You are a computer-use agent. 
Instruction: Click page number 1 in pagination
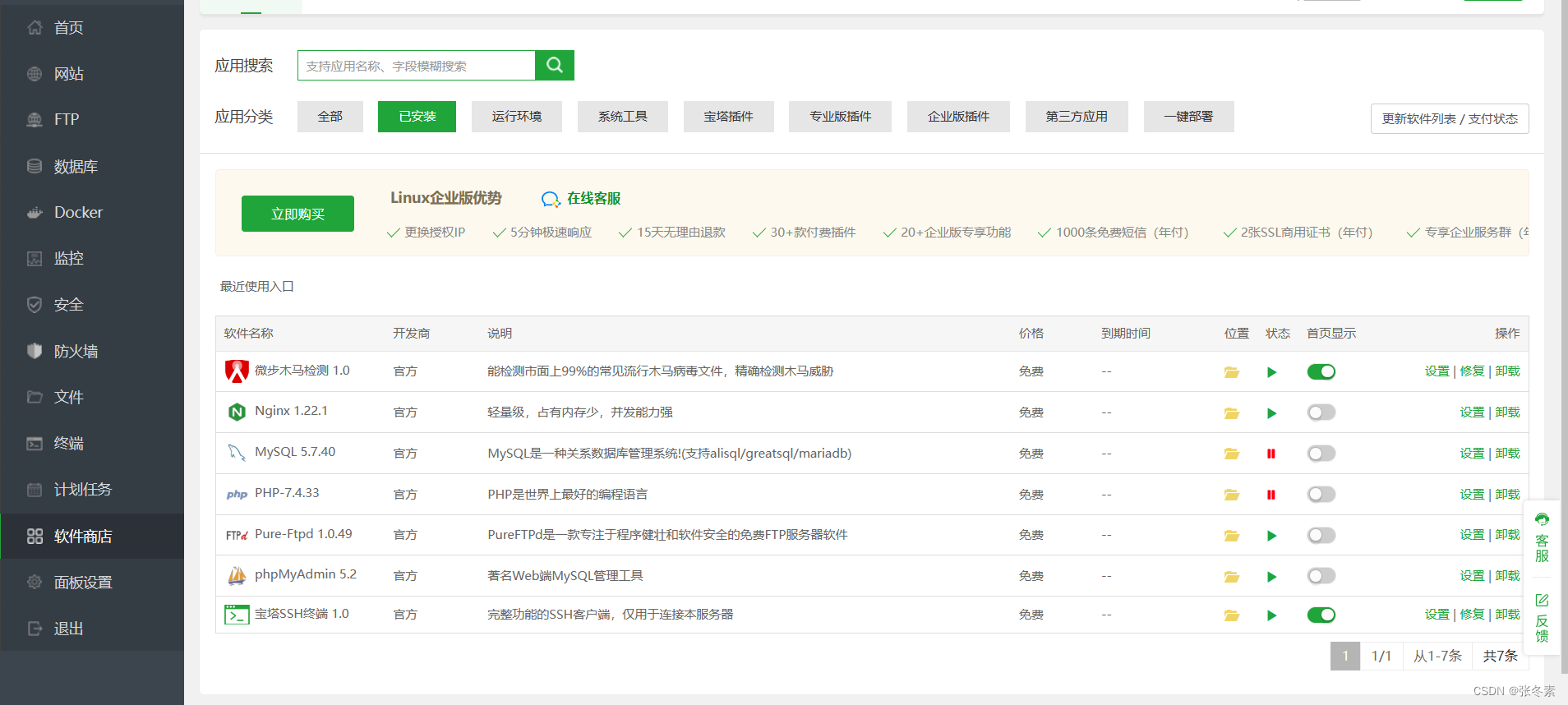tap(1345, 656)
